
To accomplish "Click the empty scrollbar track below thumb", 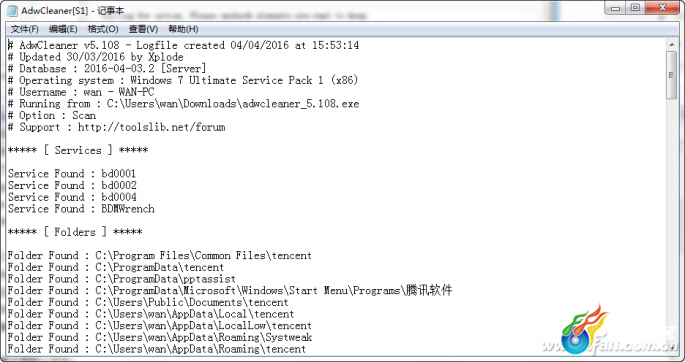I will [671, 227].
